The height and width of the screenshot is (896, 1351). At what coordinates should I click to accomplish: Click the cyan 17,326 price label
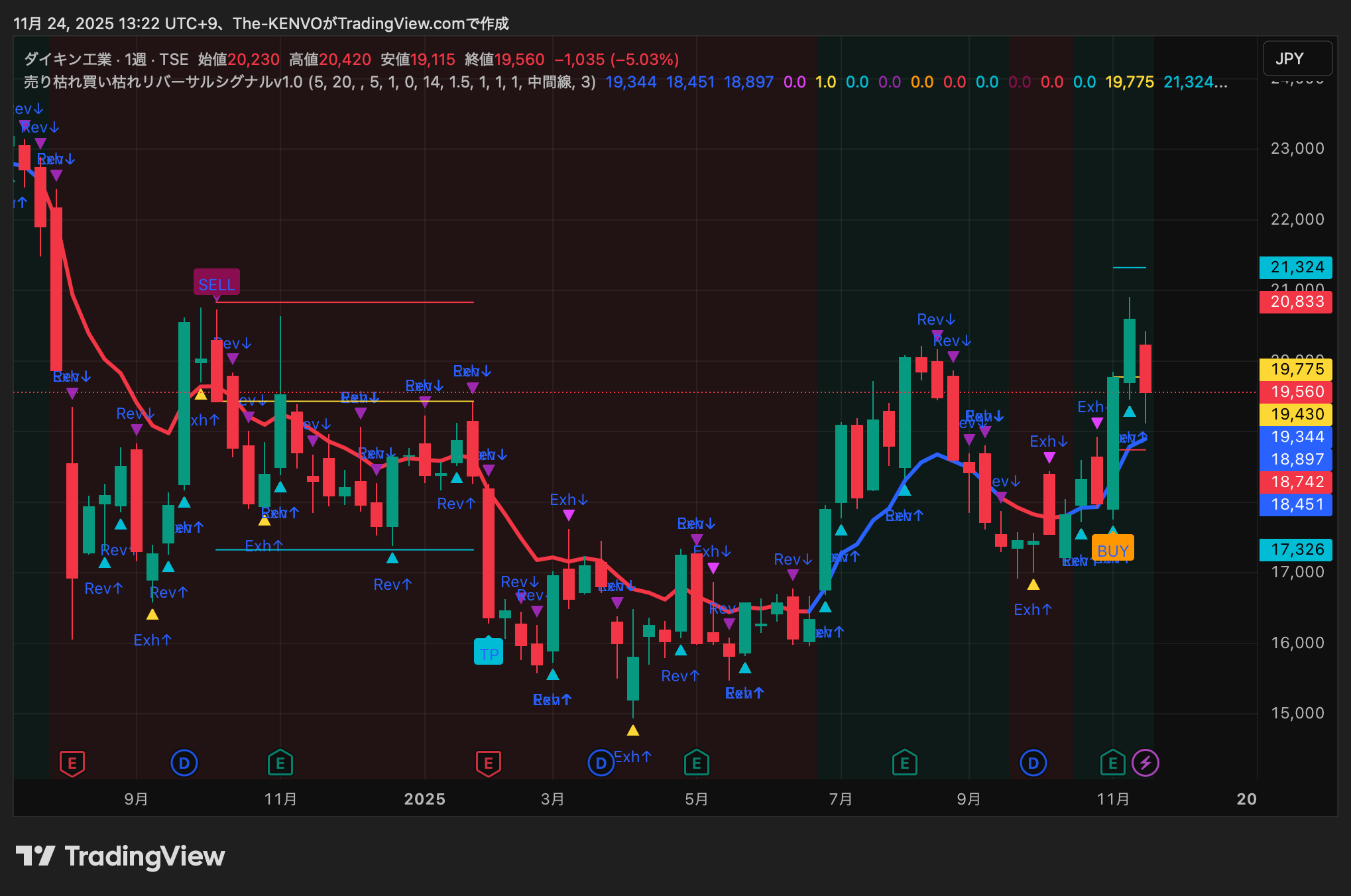[1296, 549]
